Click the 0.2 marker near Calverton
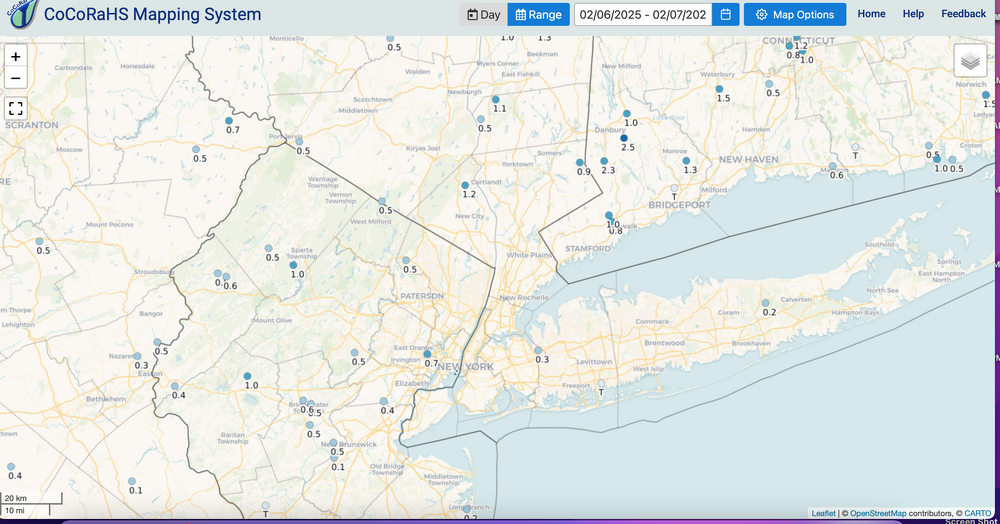 click(765, 303)
